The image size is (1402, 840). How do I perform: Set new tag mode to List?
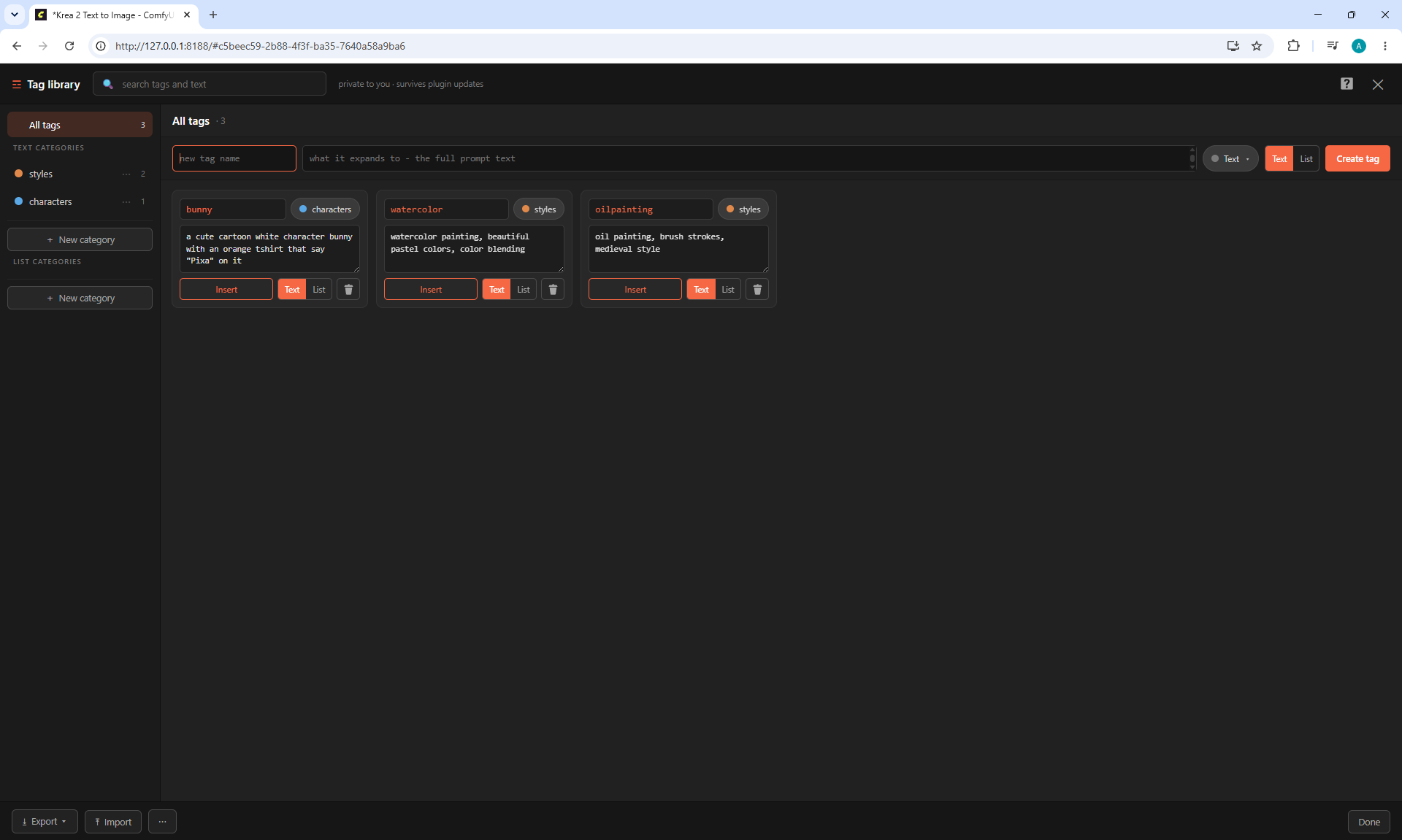click(1306, 158)
